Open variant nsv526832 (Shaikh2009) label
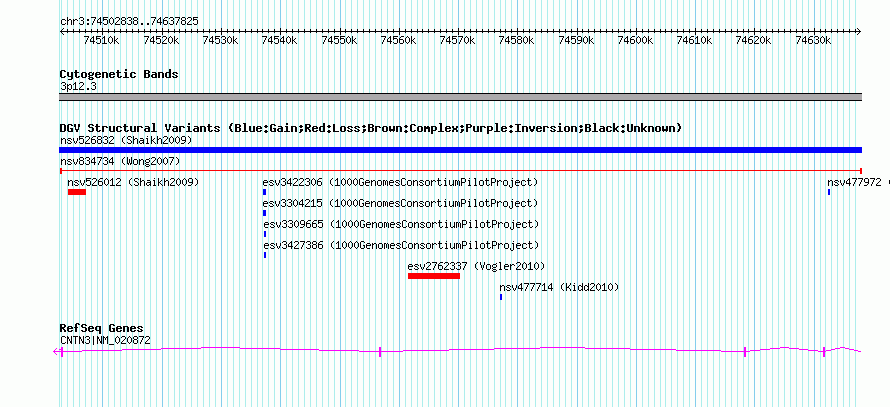 point(126,140)
